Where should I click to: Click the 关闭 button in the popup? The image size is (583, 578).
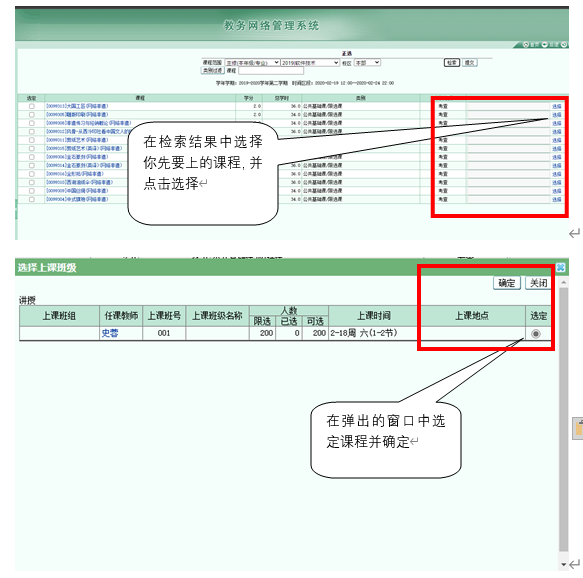pyautogui.click(x=538, y=283)
